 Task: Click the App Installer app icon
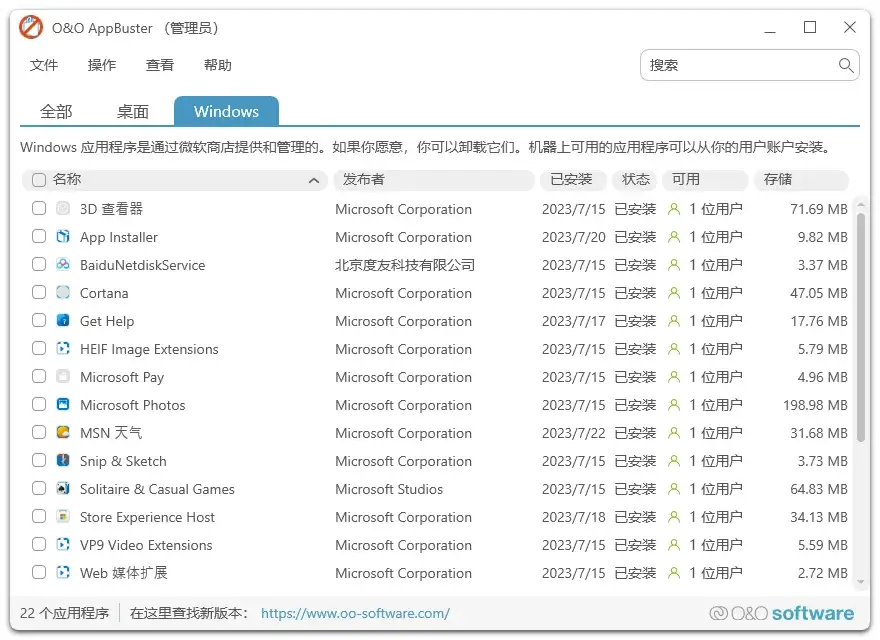63,237
